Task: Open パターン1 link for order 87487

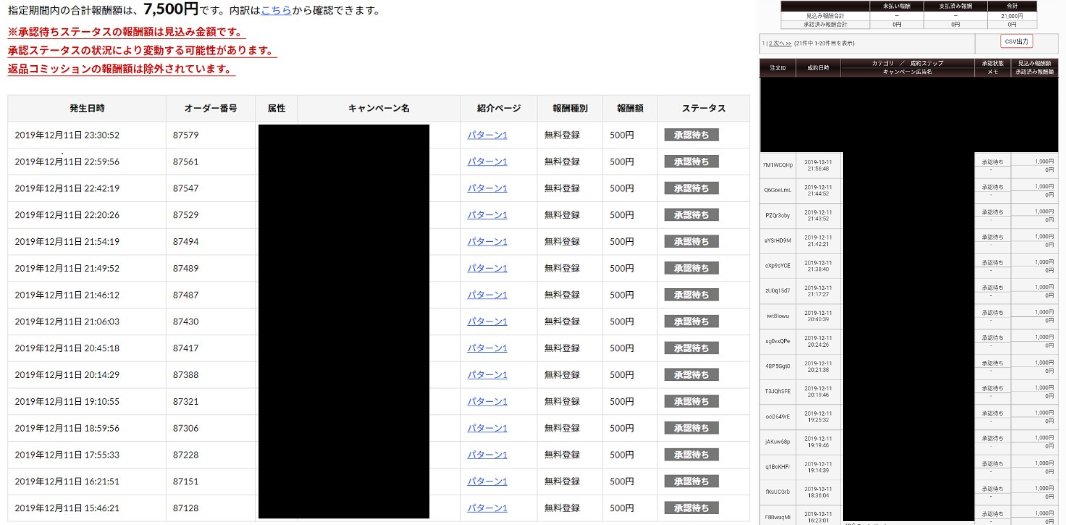Action: click(x=487, y=295)
